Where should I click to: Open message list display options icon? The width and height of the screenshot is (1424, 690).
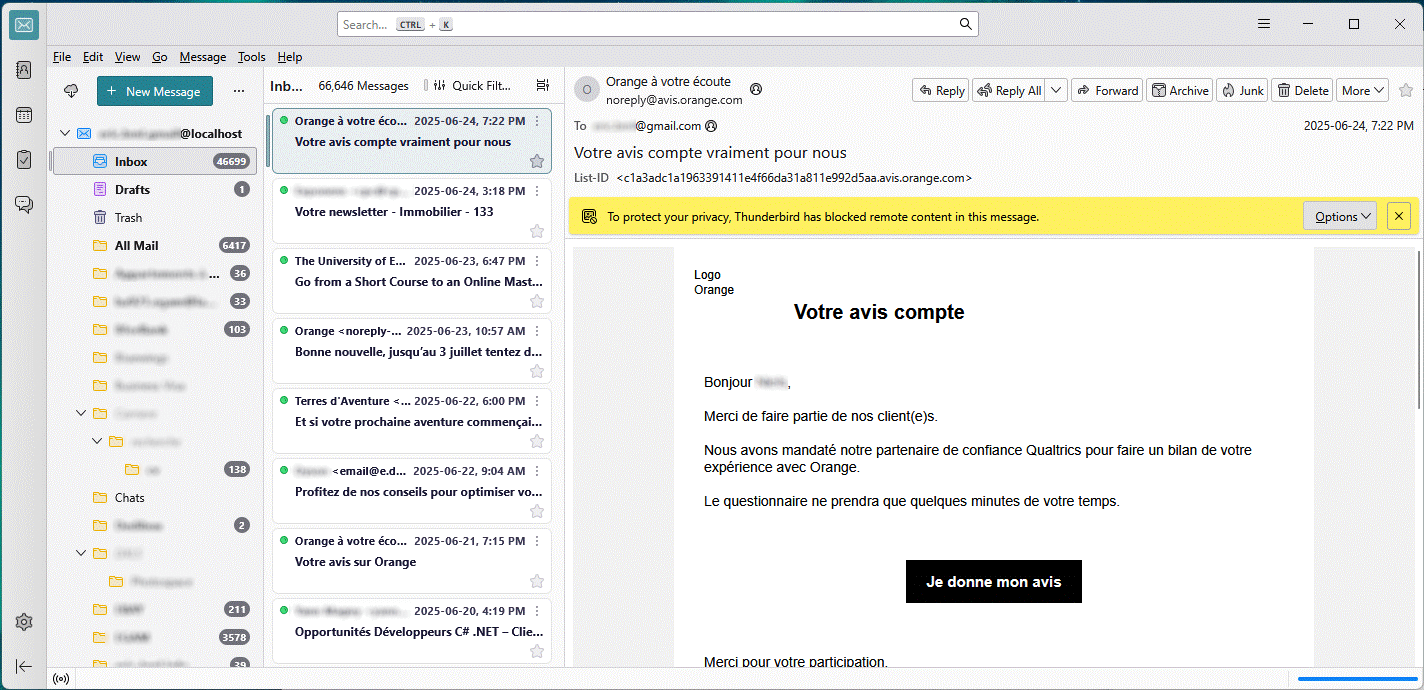[x=543, y=85]
